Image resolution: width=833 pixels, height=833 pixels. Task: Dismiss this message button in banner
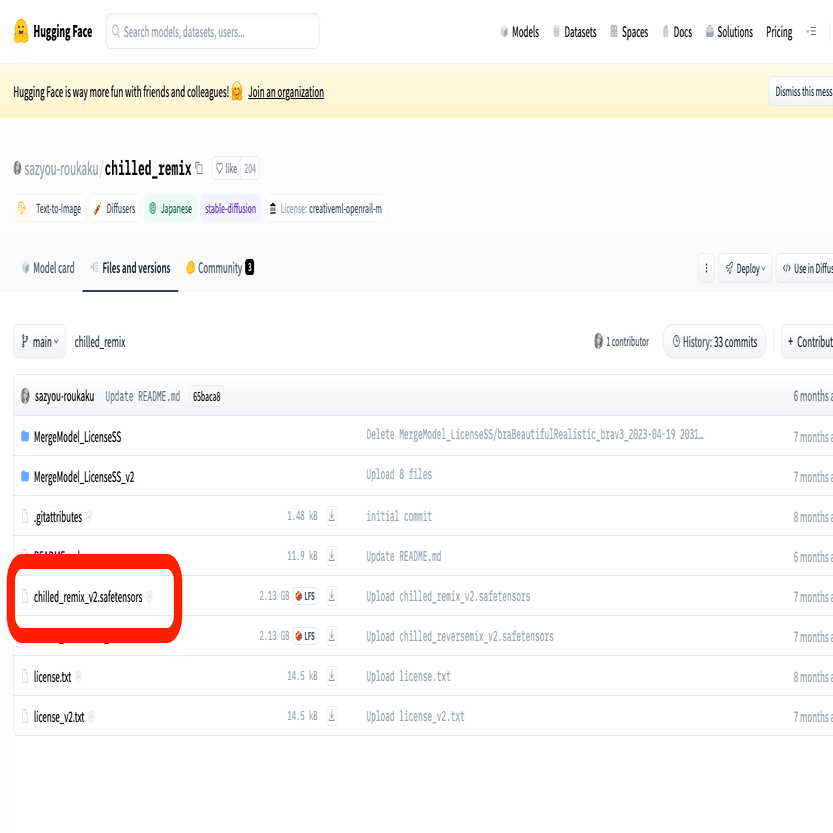[x=801, y=91]
